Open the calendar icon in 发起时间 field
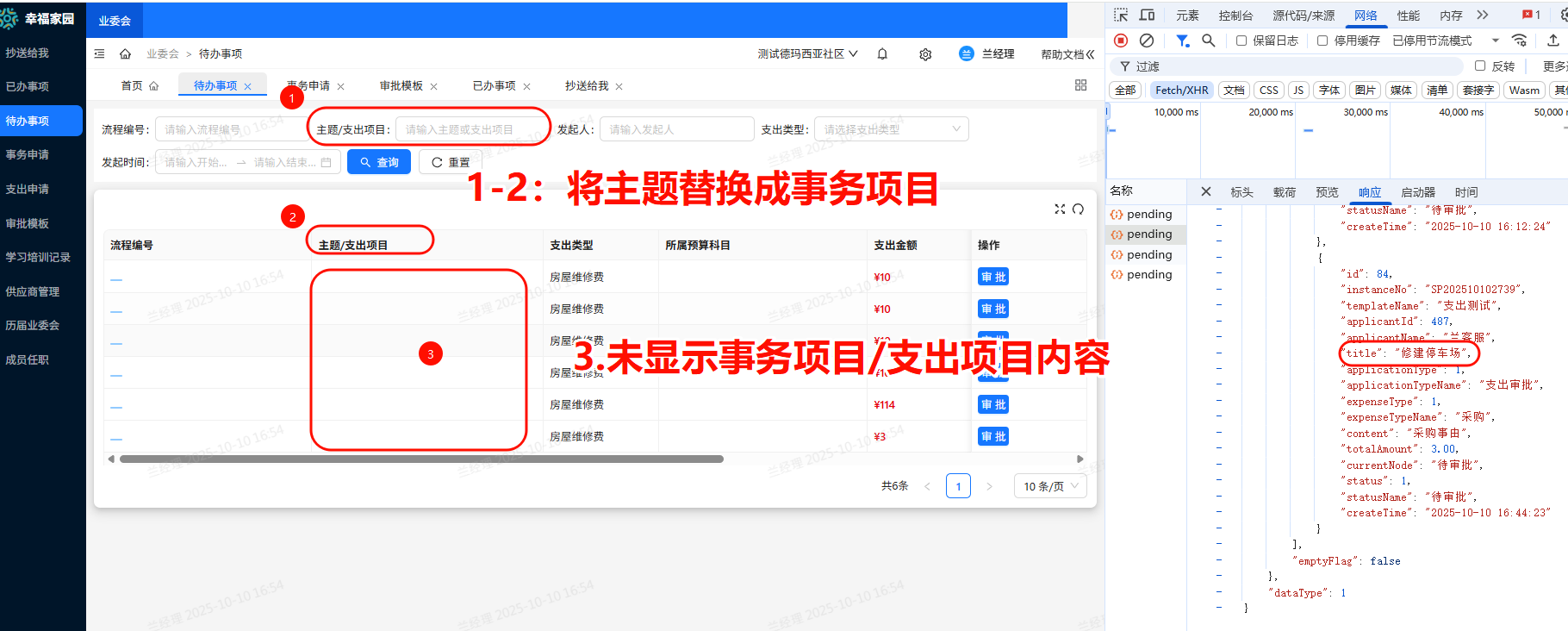Screen dimensions: 1568x631 pos(326,162)
